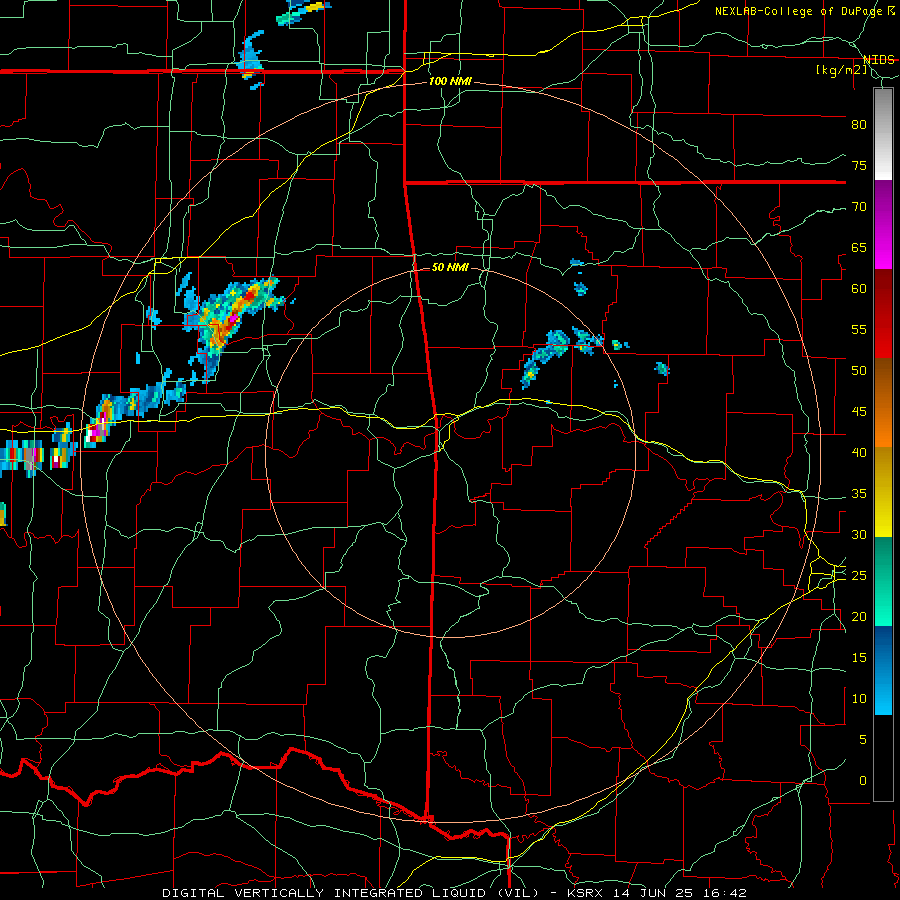Click the 65 value on the VIL scale
Screen dimensions: 900x900
tap(859, 248)
